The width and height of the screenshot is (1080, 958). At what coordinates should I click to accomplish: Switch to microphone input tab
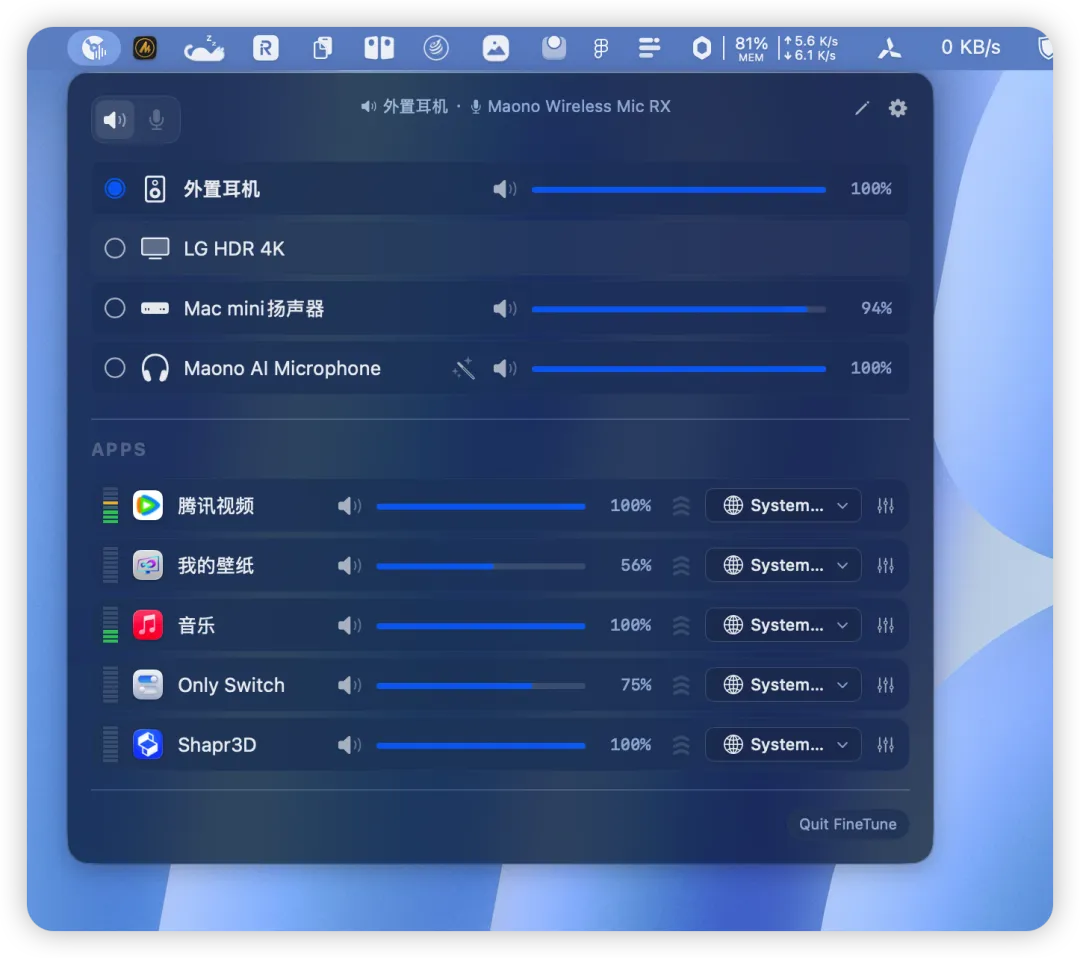pyautogui.click(x=156, y=120)
